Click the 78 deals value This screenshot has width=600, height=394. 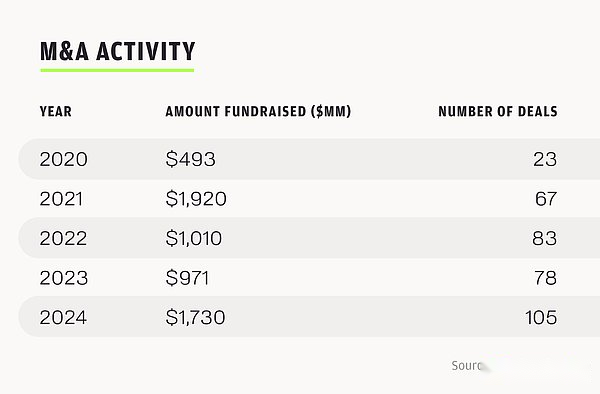click(546, 278)
